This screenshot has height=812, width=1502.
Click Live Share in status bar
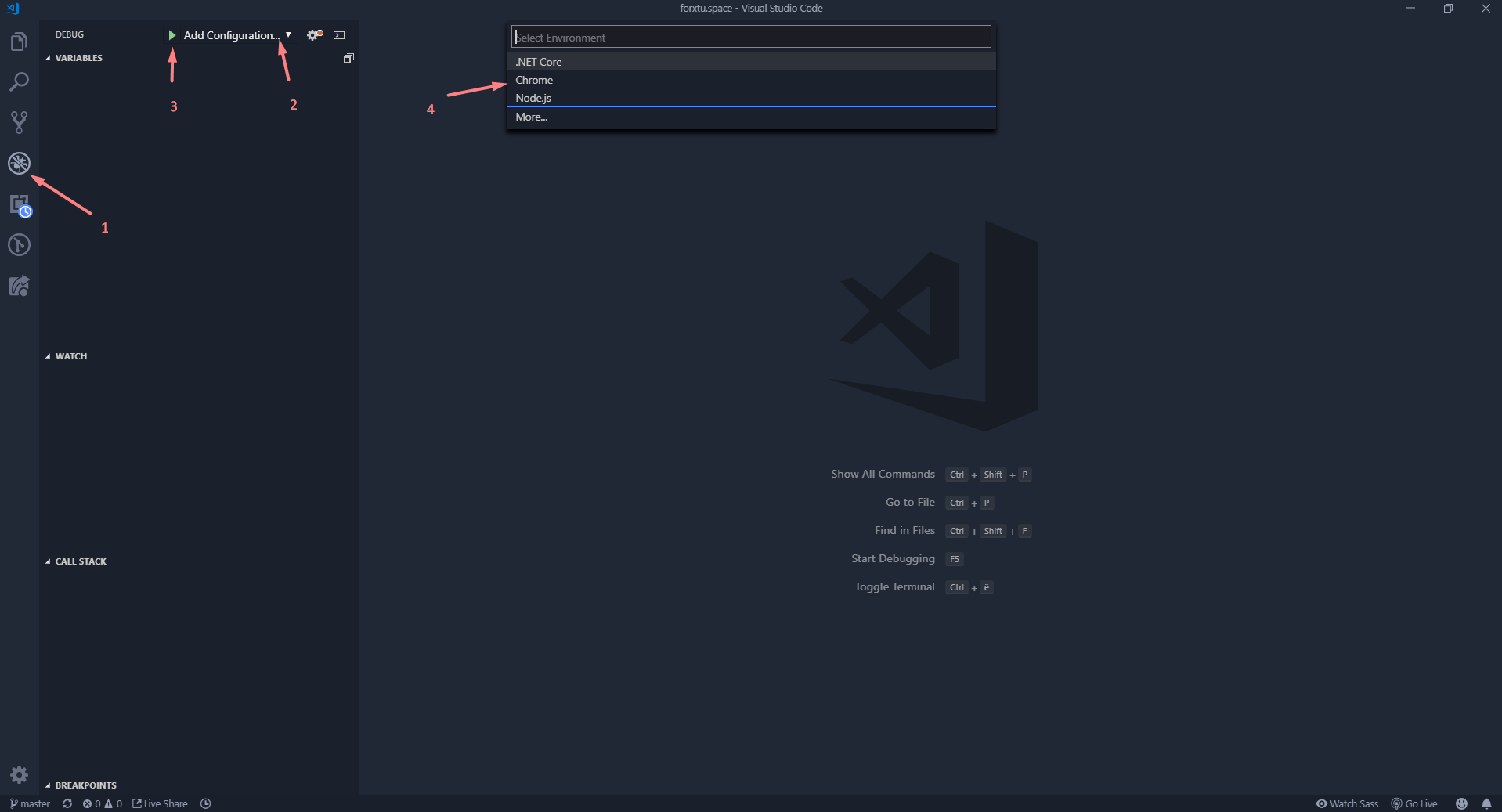click(x=160, y=803)
